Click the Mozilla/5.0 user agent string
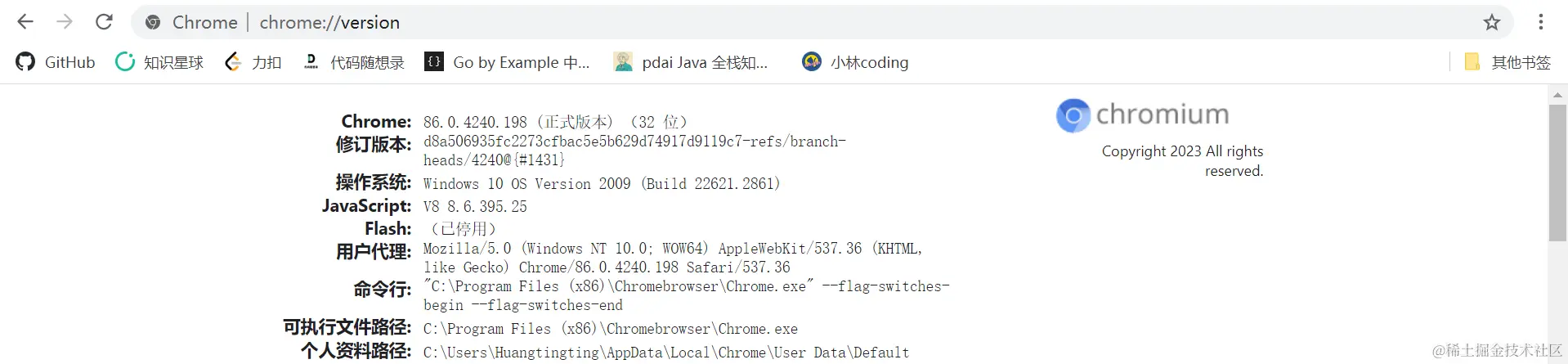1568x364 pixels. coord(673,258)
